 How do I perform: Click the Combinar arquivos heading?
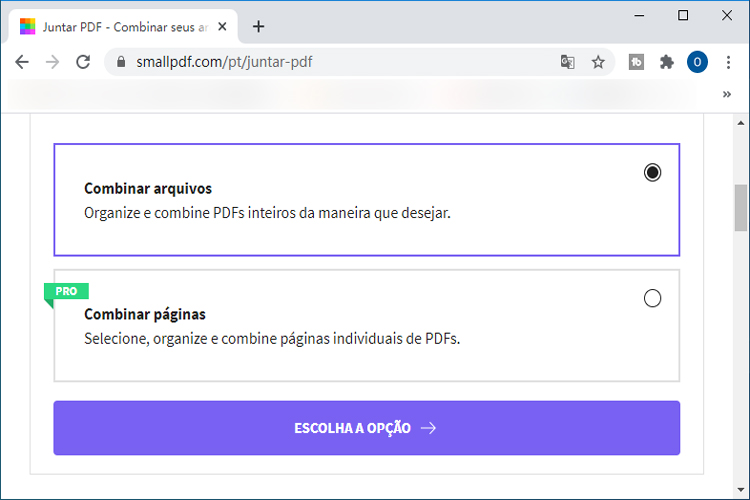coord(148,189)
